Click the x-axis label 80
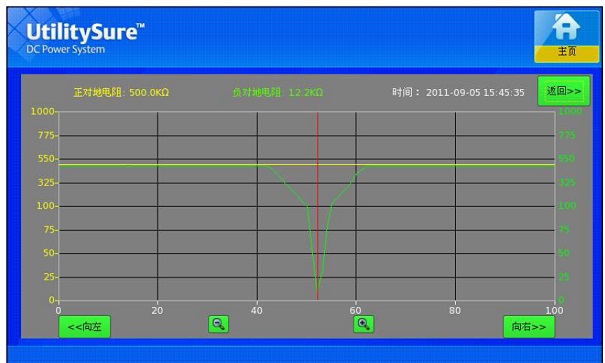Viewport: 605px width, 363px height. 455,311
